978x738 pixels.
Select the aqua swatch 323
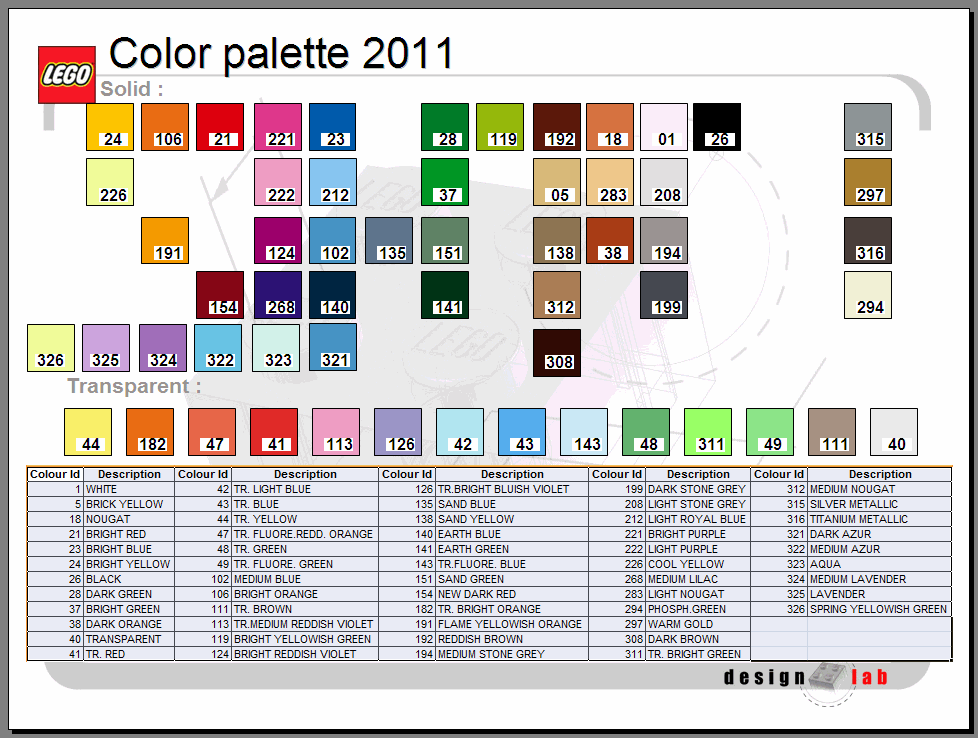(x=276, y=347)
